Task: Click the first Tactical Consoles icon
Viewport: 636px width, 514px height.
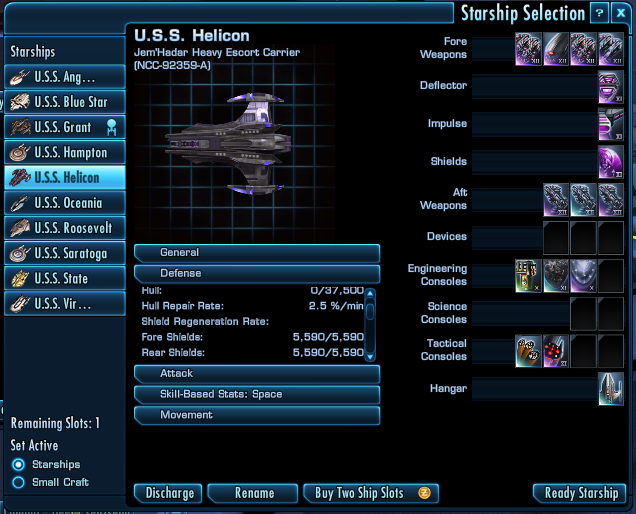Action: click(x=528, y=351)
